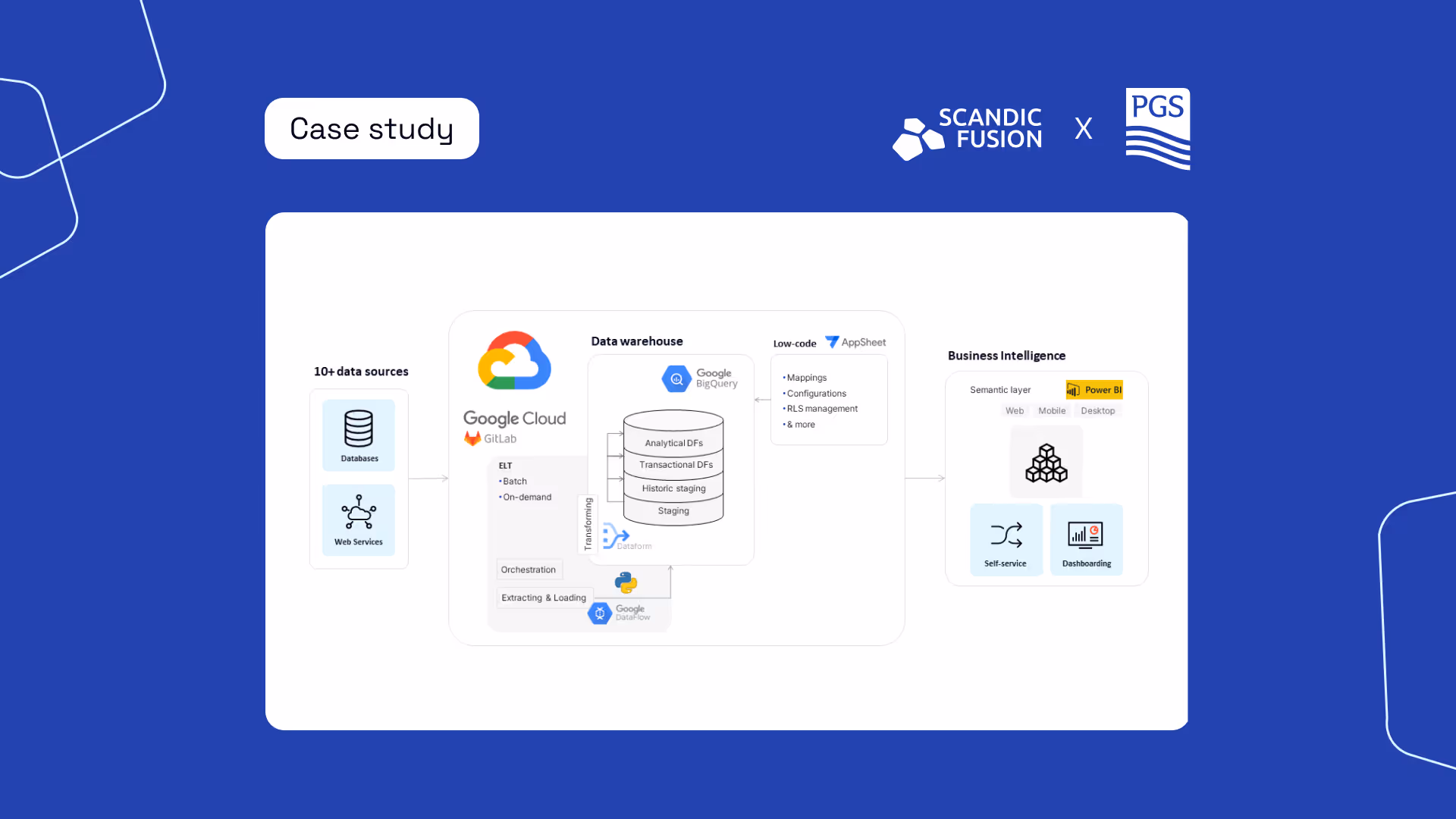This screenshot has height=819, width=1456.
Task: Select the Mobile platform tag
Action: (1052, 411)
